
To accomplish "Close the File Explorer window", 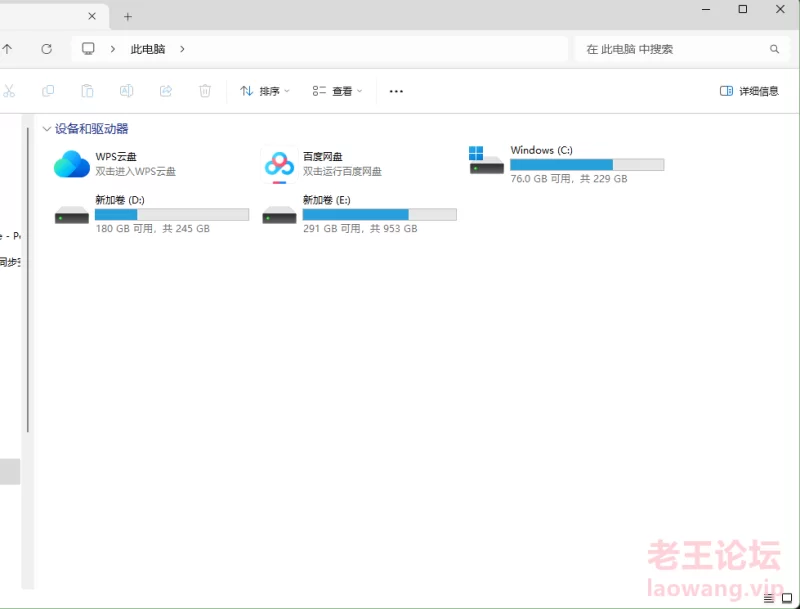I will click(x=780, y=9).
